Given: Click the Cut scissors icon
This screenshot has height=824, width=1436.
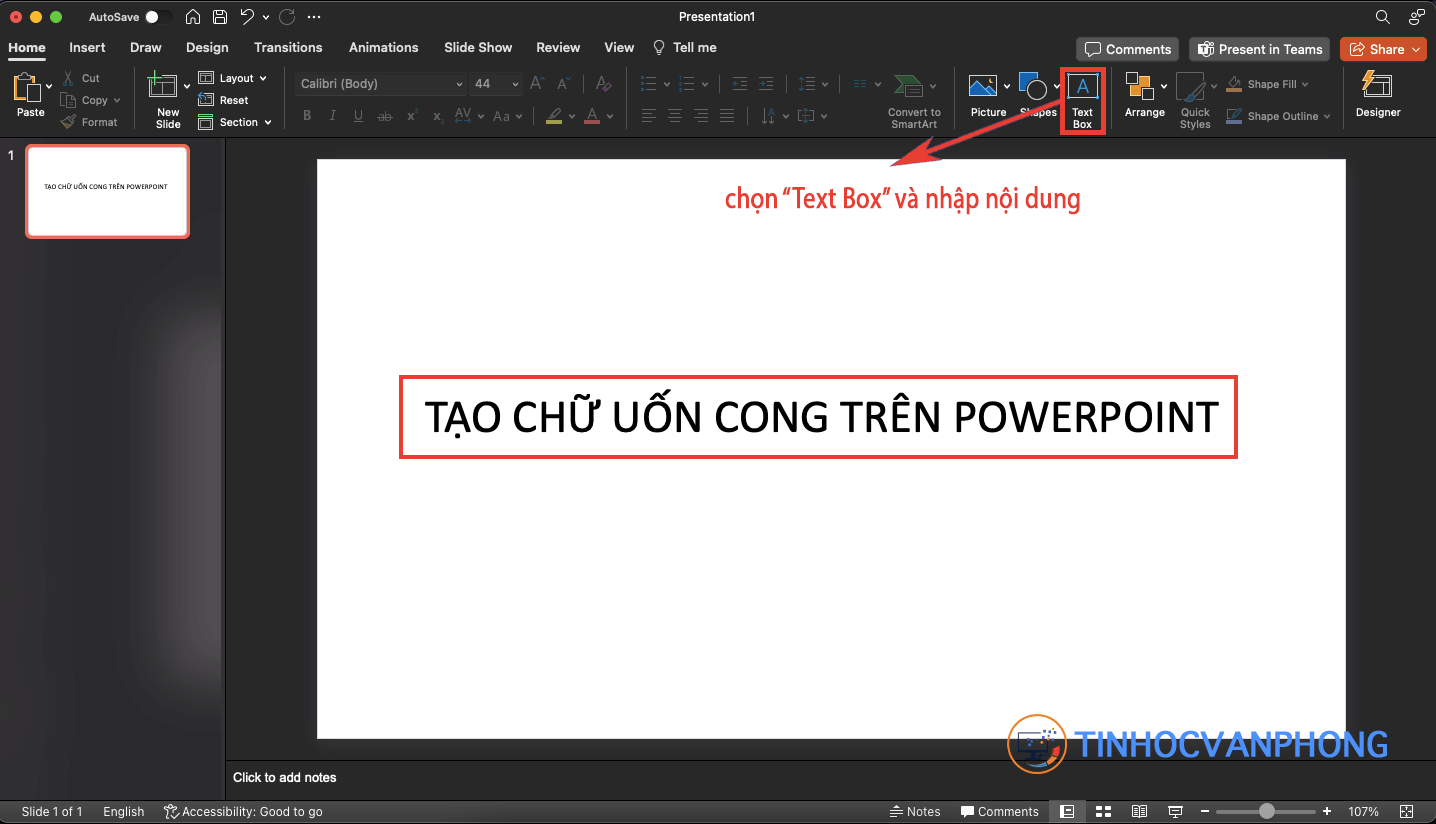Looking at the screenshot, I should click(68, 78).
